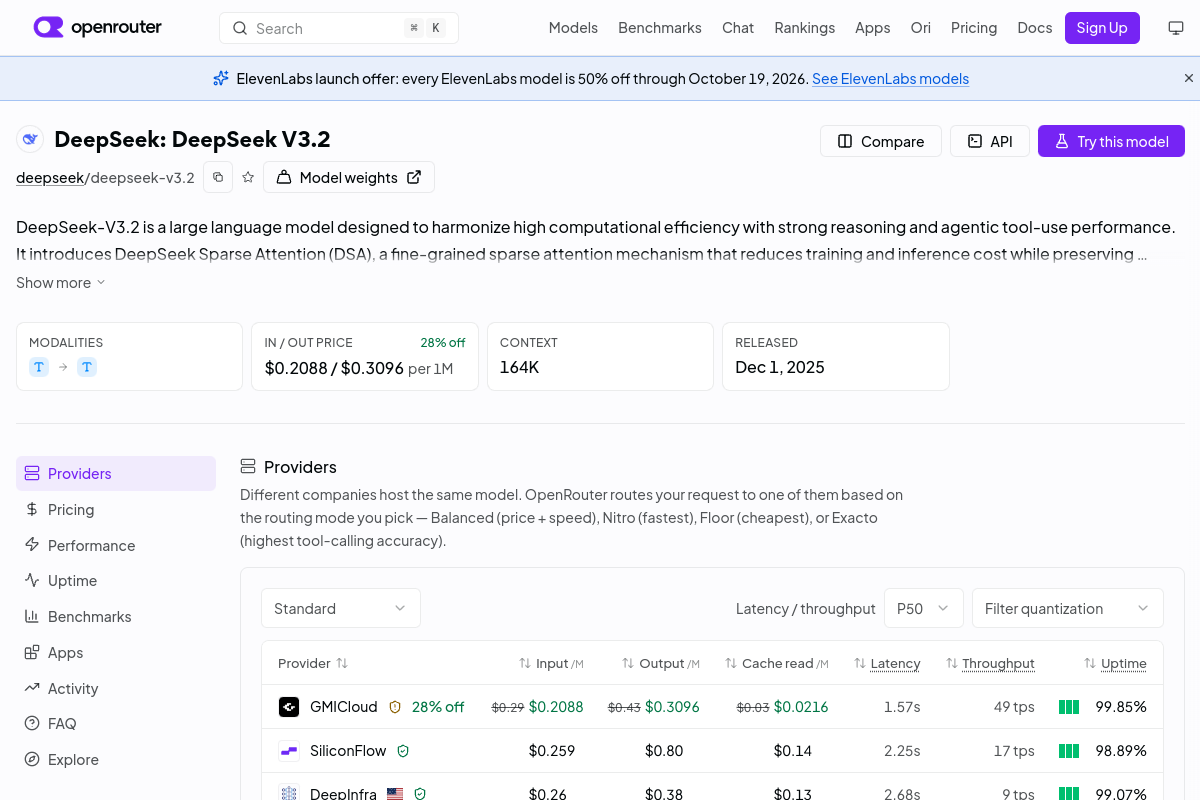The image size is (1200, 800).
Task: Click the search magnifier icon
Action: coord(240,28)
